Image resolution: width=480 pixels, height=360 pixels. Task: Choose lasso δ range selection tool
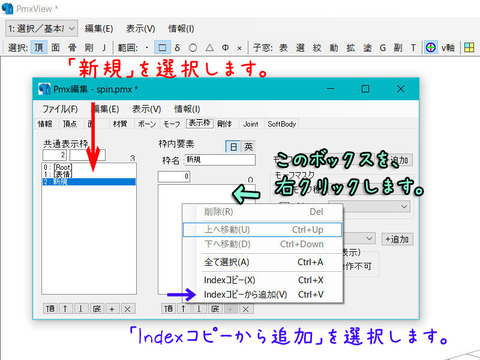pyautogui.click(x=177, y=48)
